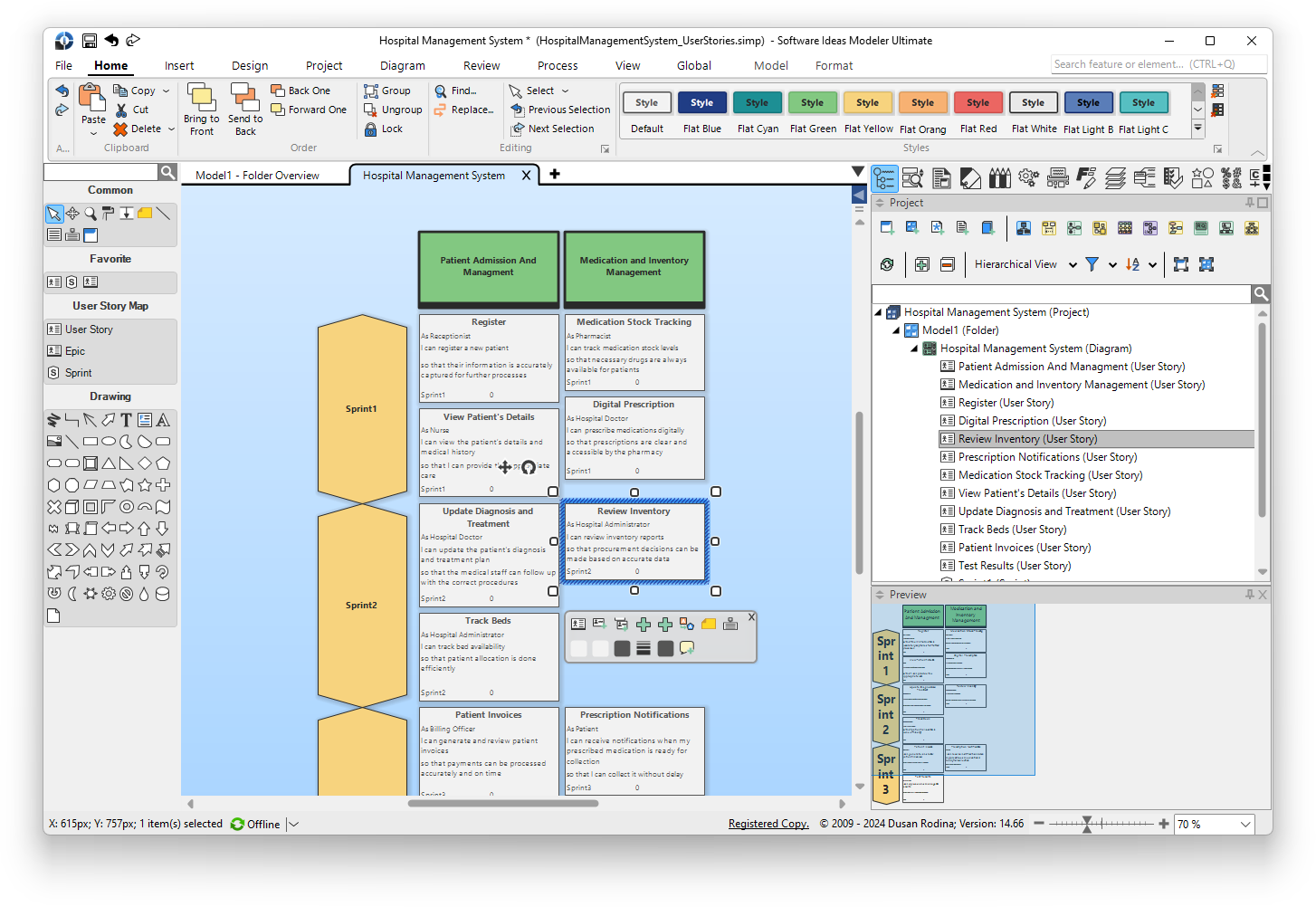Click the Forward One button
This screenshot has width=1316, height=907.
click(x=309, y=110)
